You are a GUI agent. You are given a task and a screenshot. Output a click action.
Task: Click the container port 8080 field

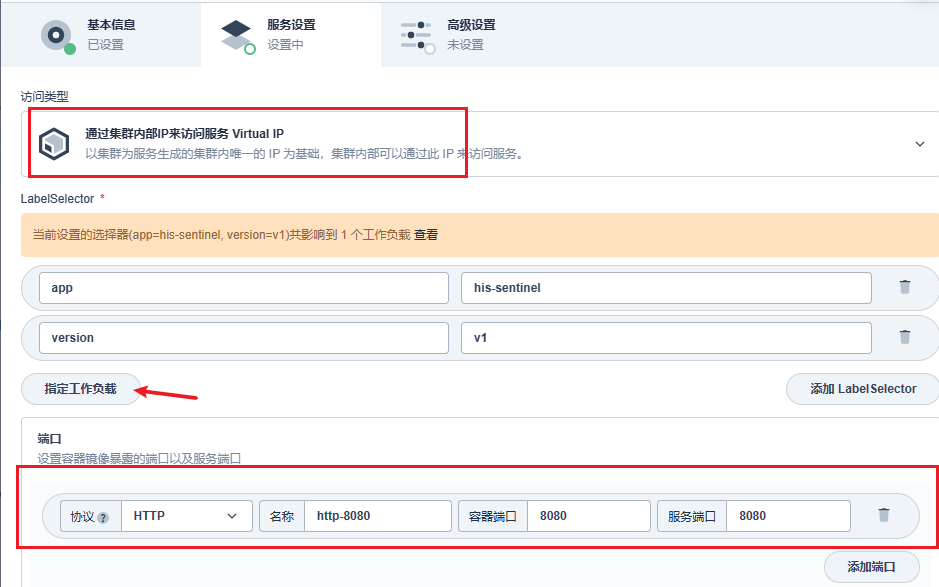point(588,516)
